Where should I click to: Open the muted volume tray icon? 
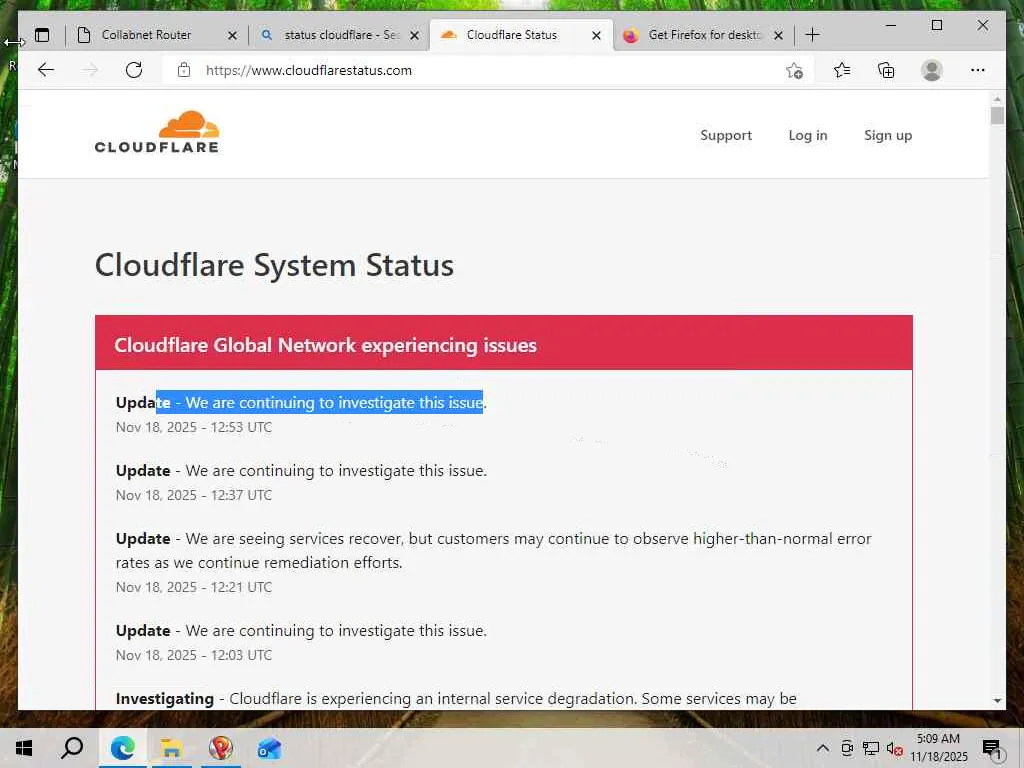(x=894, y=748)
